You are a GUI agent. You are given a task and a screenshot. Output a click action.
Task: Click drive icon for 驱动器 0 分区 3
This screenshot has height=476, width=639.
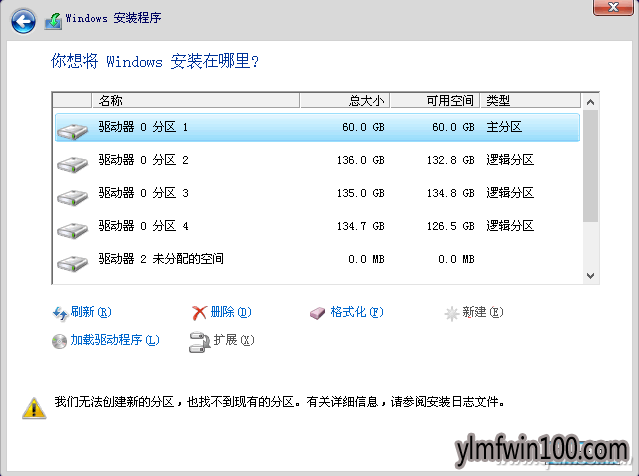(73, 197)
